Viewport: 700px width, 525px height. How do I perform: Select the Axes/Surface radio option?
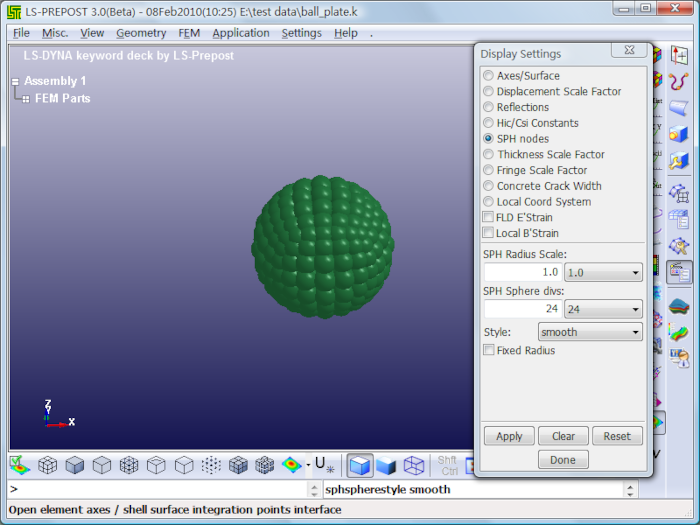click(488, 76)
